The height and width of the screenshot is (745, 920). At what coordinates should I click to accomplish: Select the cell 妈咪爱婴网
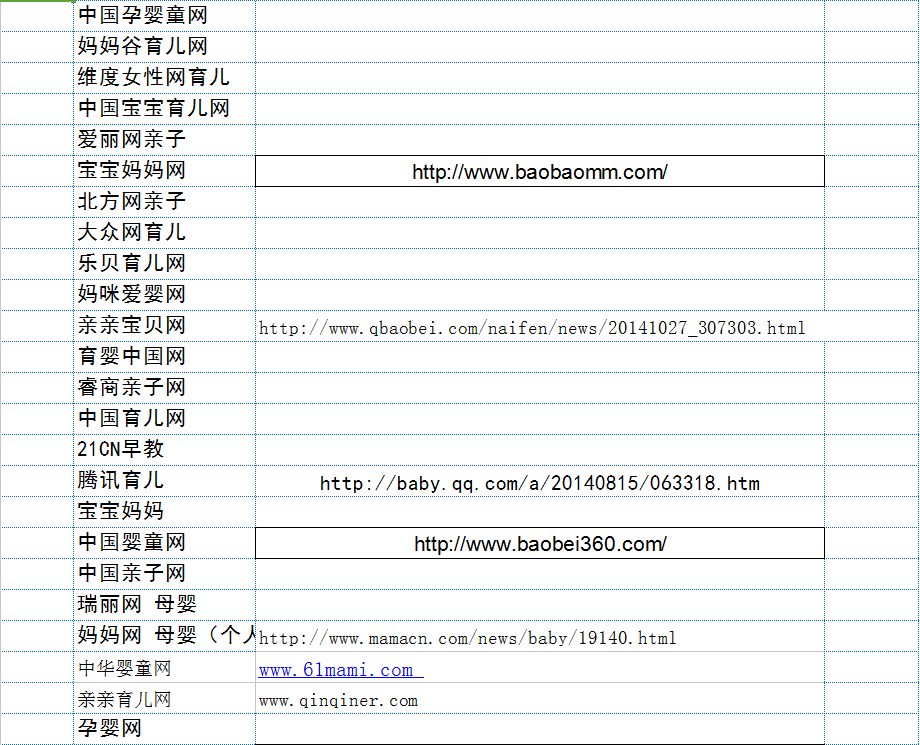(164, 295)
